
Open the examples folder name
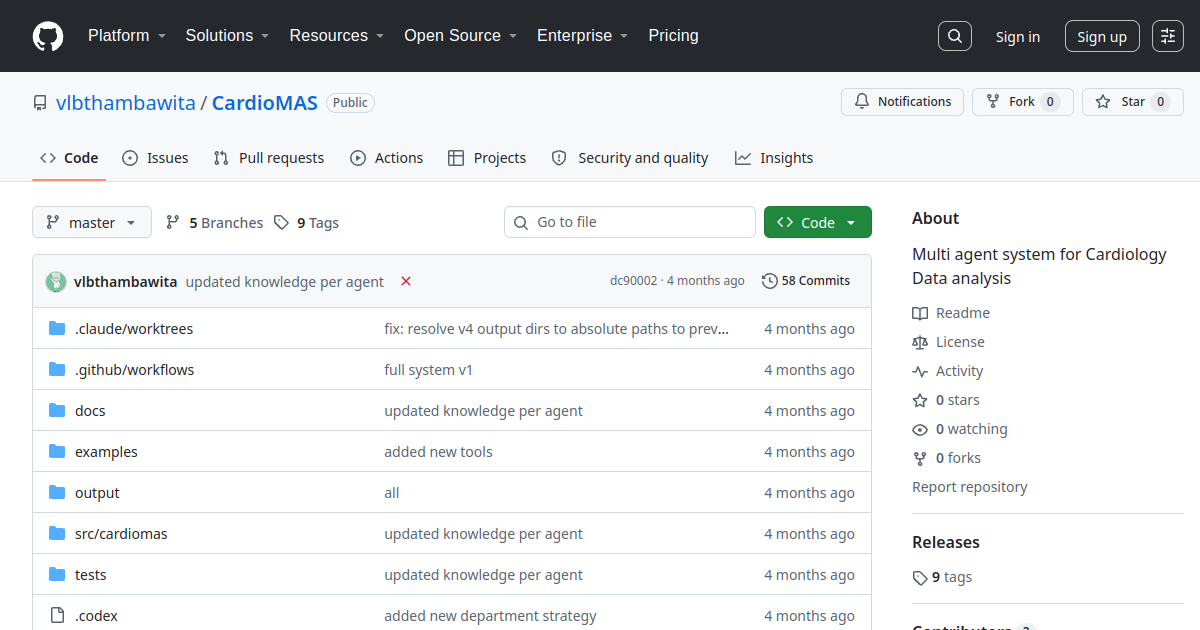point(106,452)
